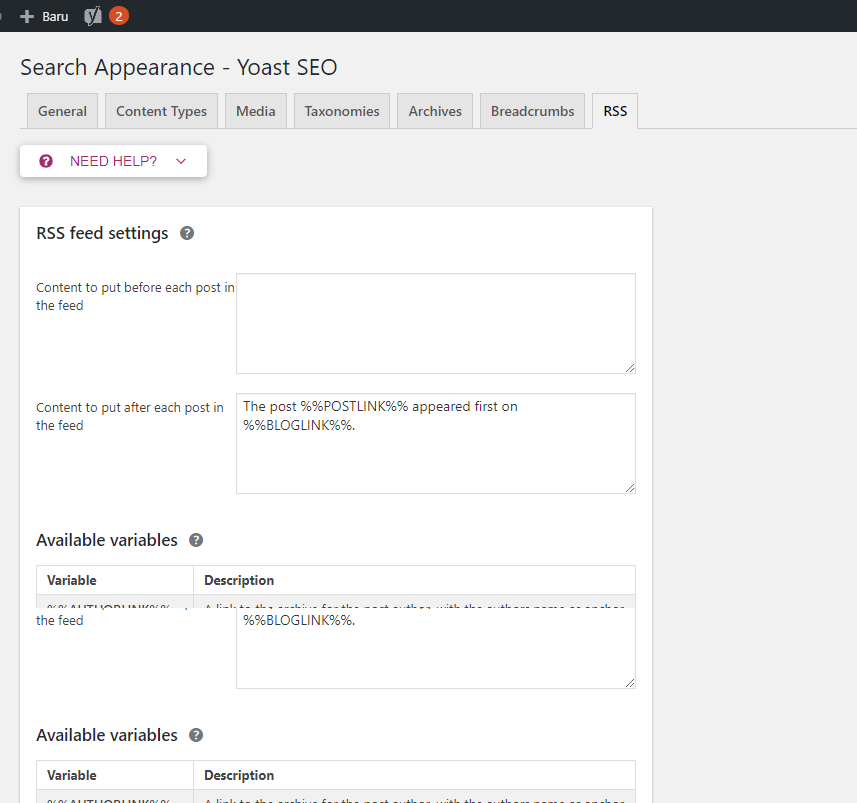Viewport: 857px width, 803px height.
Task: Open the orange notification badge showing 2
Action: pyautogui.click(x=119, y=16)
